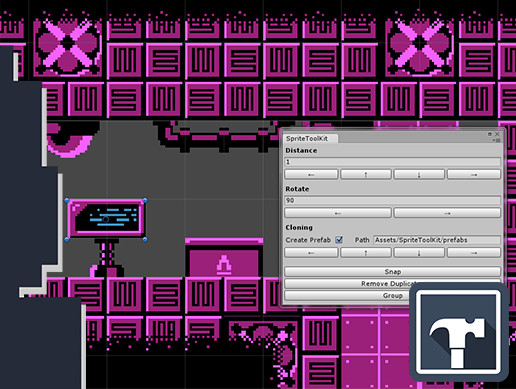The image size is (516, 389).
Task: Click the Rotate section label
Action: (297, 189)
